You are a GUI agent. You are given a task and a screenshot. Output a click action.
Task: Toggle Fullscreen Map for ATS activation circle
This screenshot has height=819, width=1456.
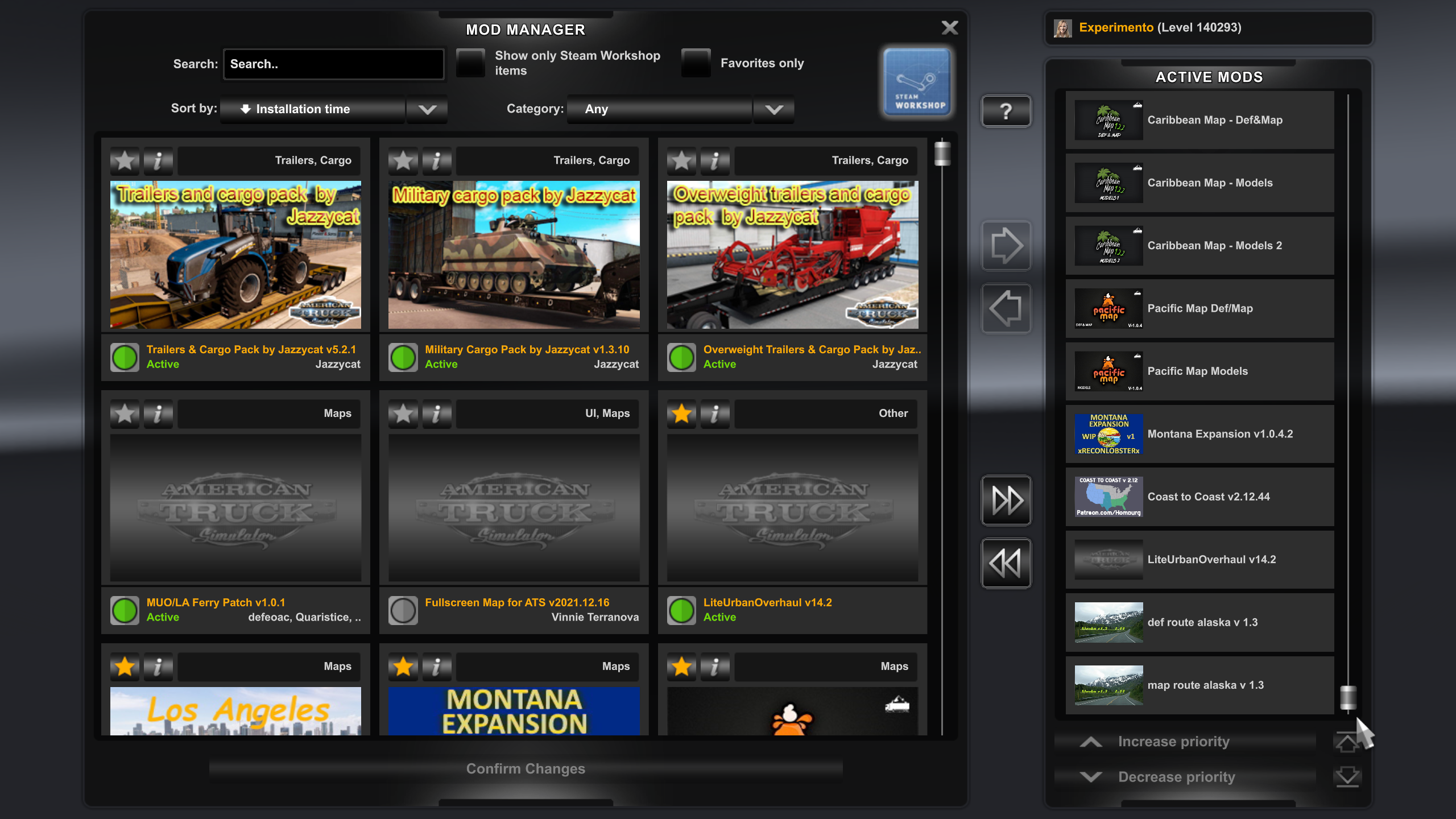click(x=403, y=610)
